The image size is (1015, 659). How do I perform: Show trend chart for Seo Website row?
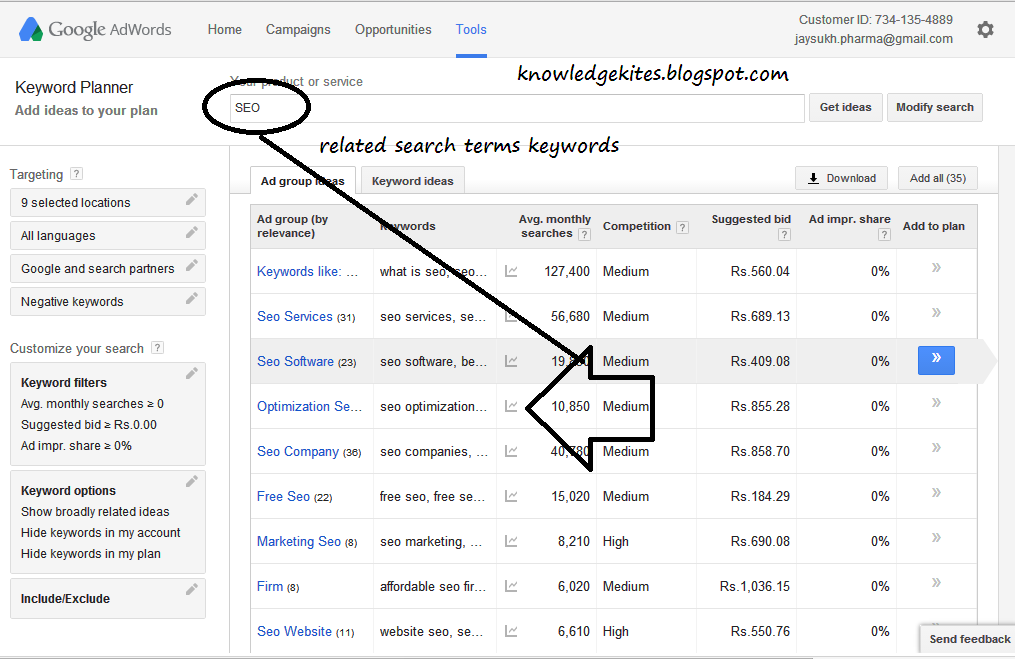point(511,631)
